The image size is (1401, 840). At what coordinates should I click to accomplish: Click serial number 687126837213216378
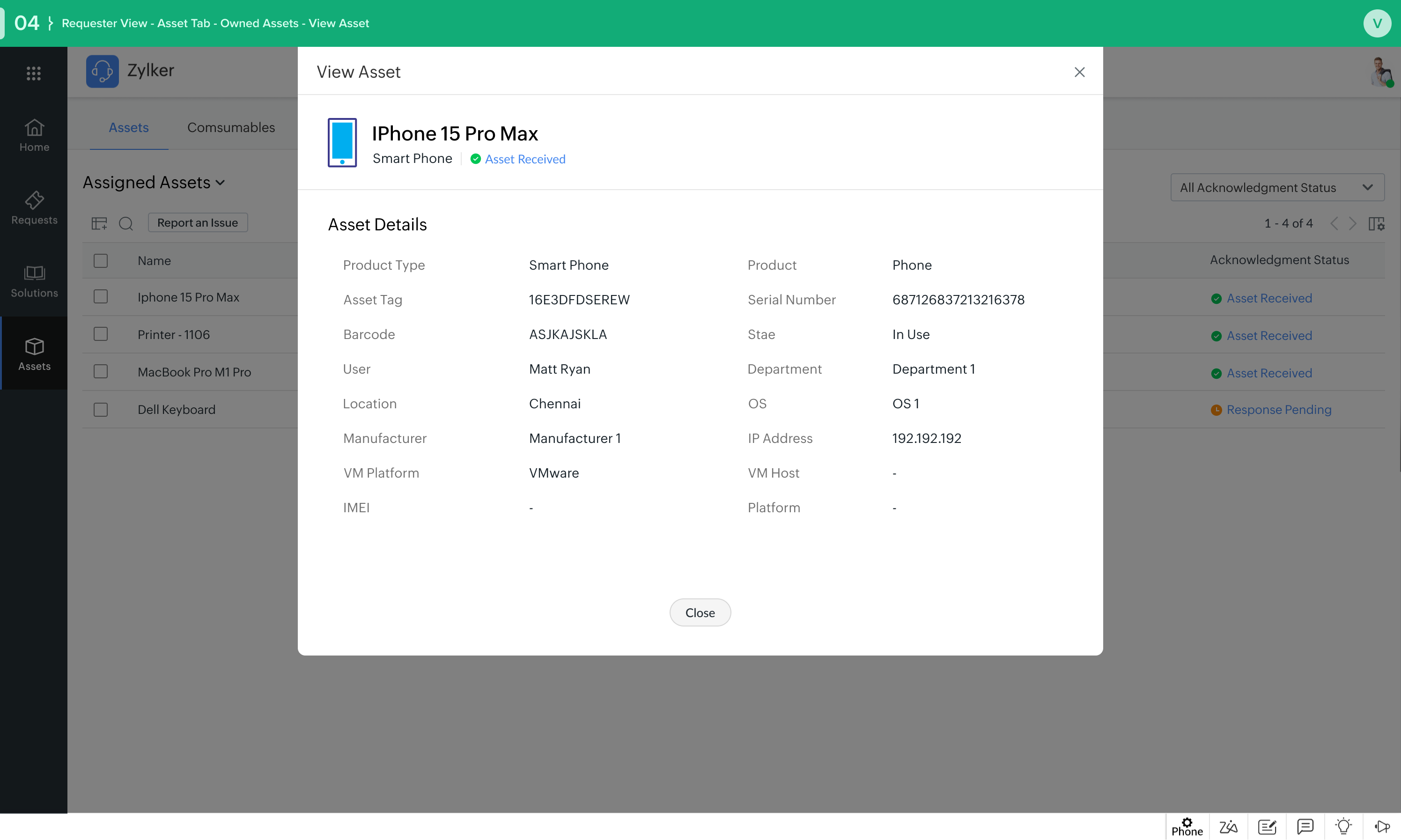(x=959, y=300)
